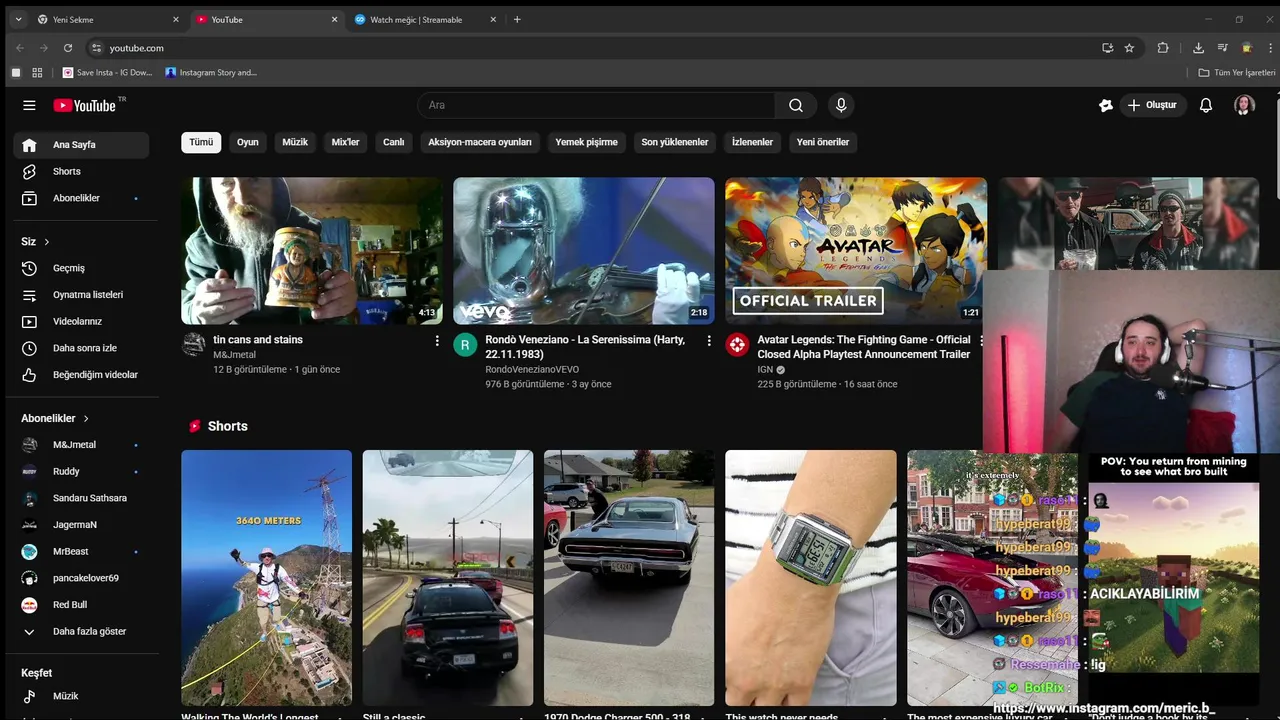Select the Tümü filter chip
The height and width of the screenshot is (720, 1280).
pyautogui.click(x=201, y=142)
